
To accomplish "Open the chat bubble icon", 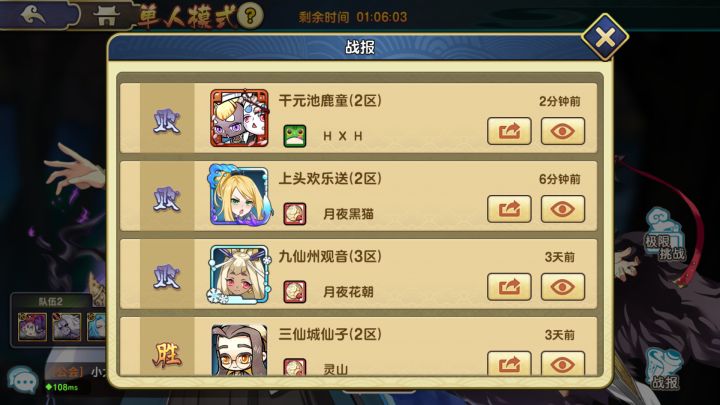I will (22, 380).
